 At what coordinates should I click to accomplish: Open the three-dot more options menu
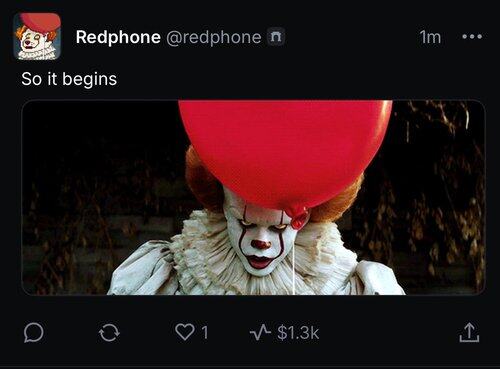472,36
